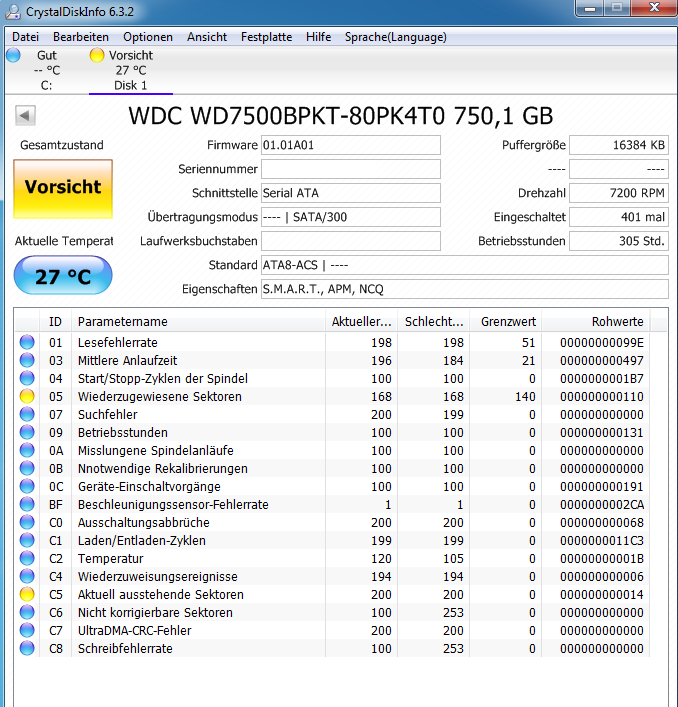Click the Drehzahl 7200 RPM field
Image resolution: width=678 pixels, height=707 pixels.
tap(618, 193)
